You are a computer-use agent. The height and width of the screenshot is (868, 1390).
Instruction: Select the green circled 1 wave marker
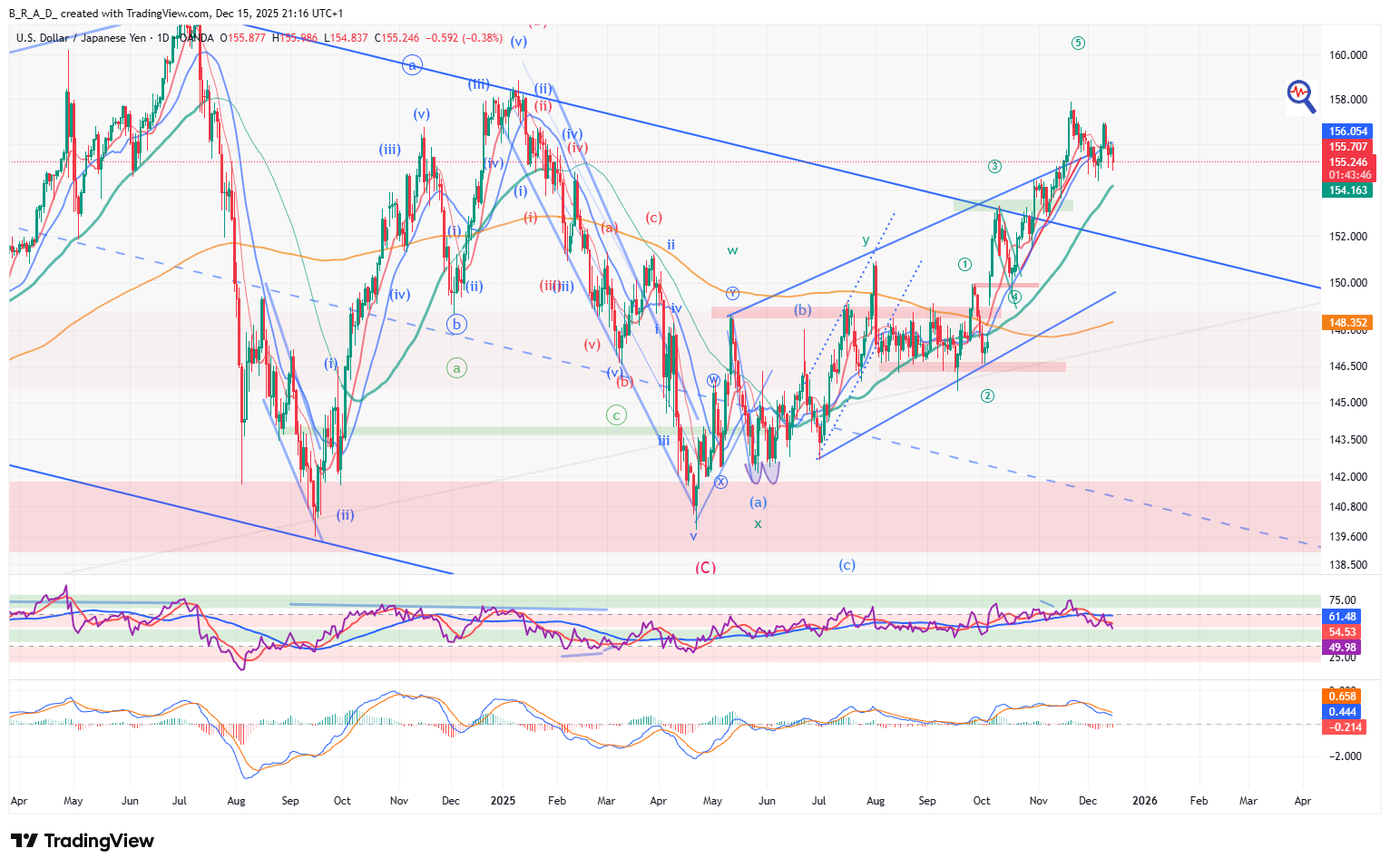pyautogui.click(x=964, y=264)
